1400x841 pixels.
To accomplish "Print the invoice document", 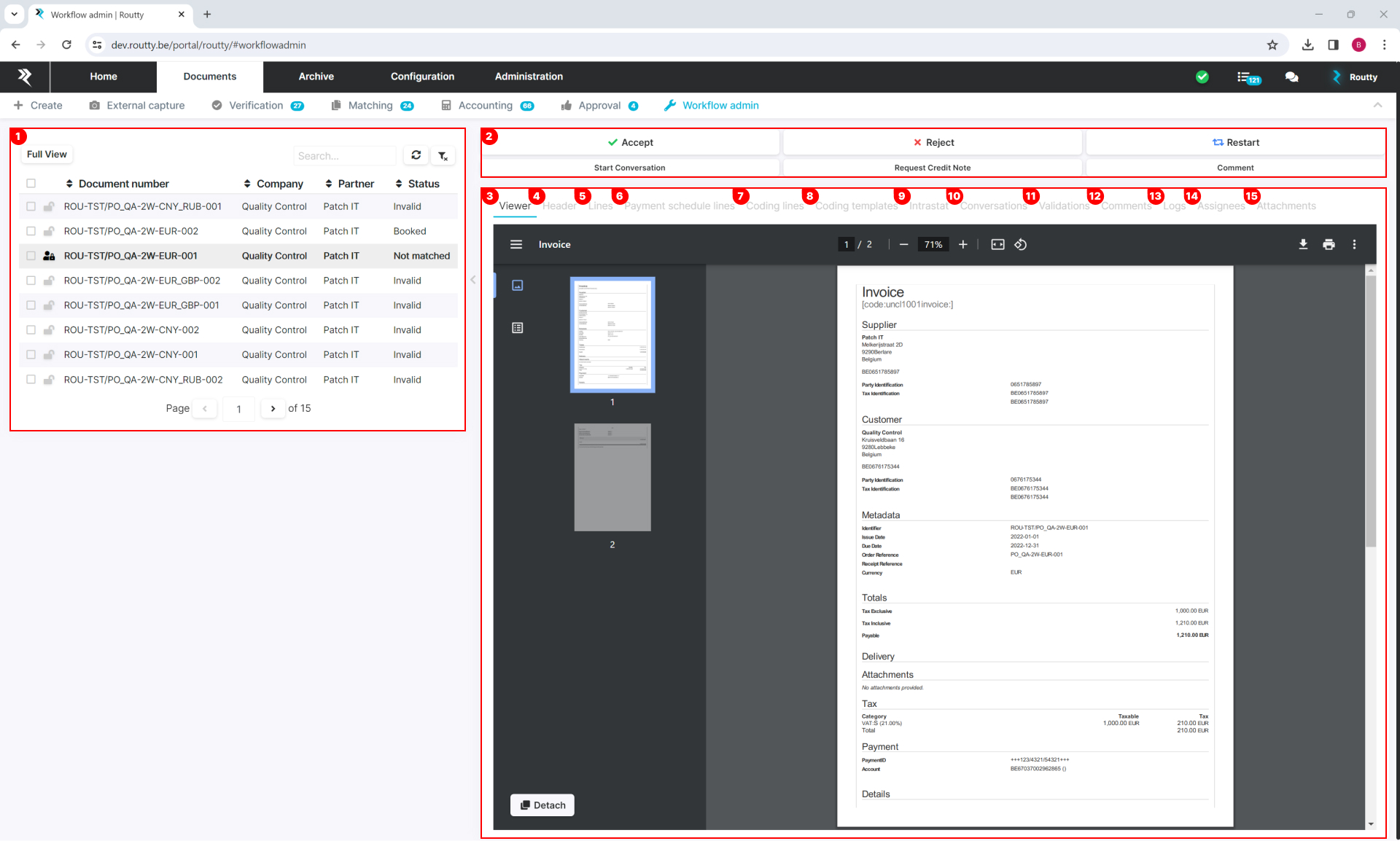I will (1329, 245).
